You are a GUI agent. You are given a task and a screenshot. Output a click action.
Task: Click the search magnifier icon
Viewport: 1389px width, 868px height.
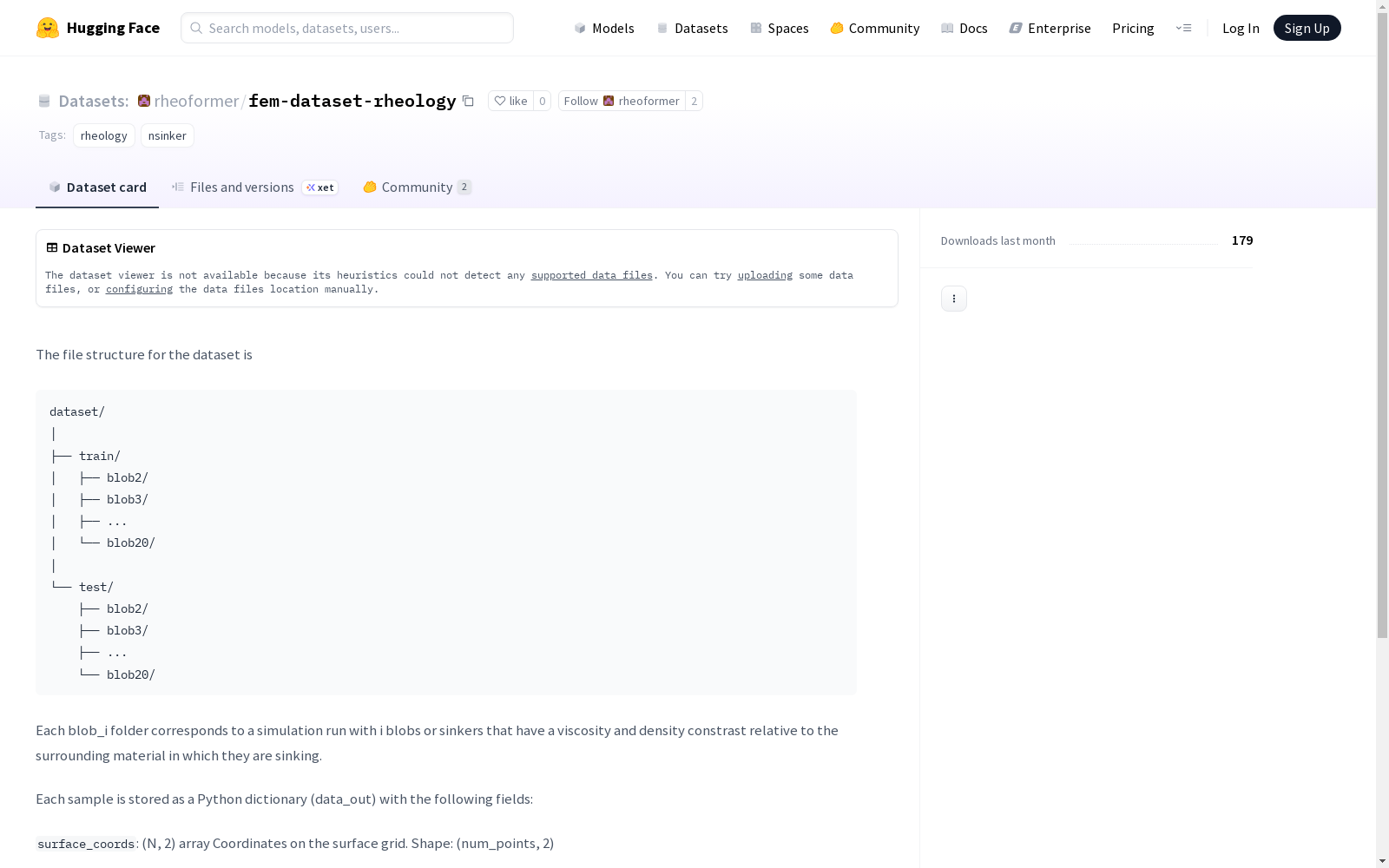196,28
